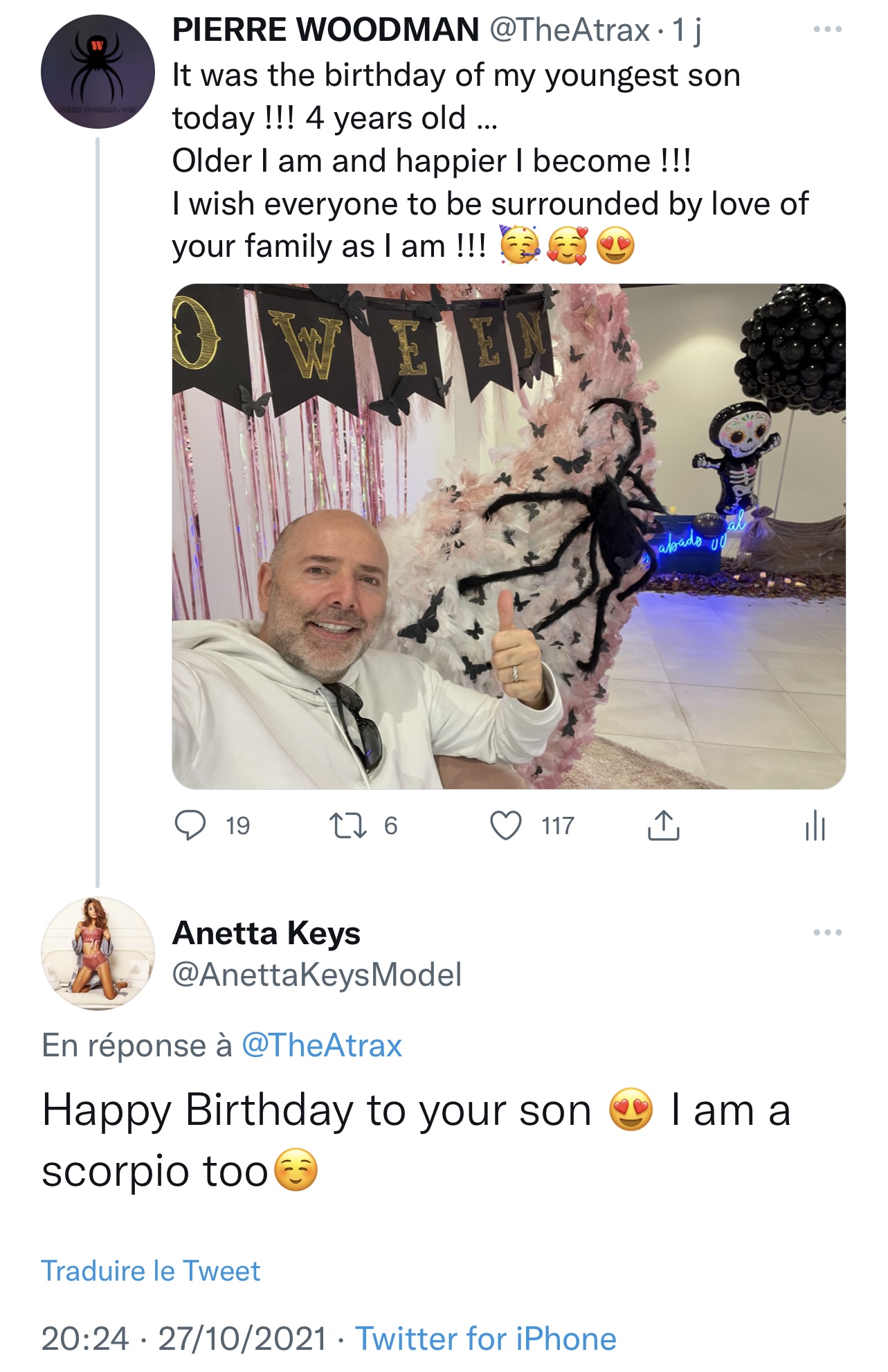Tap the retweet icon with 6

click(348, 825)
